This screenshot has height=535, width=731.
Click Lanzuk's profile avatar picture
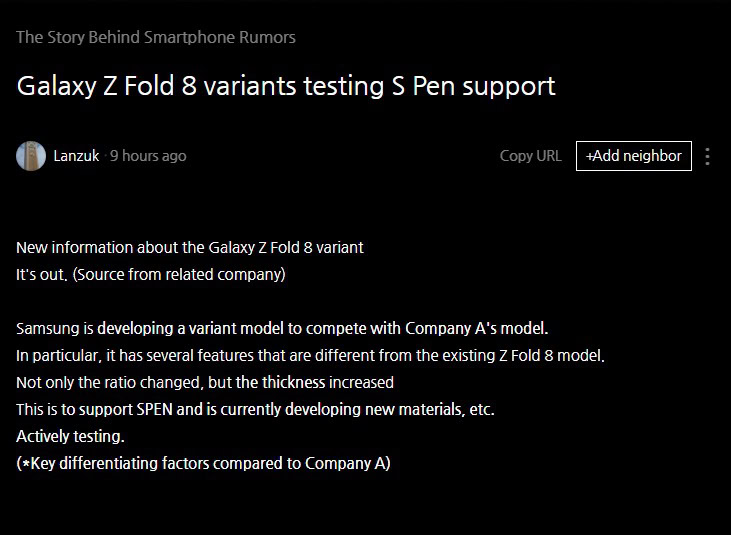(x=31, y=156)
